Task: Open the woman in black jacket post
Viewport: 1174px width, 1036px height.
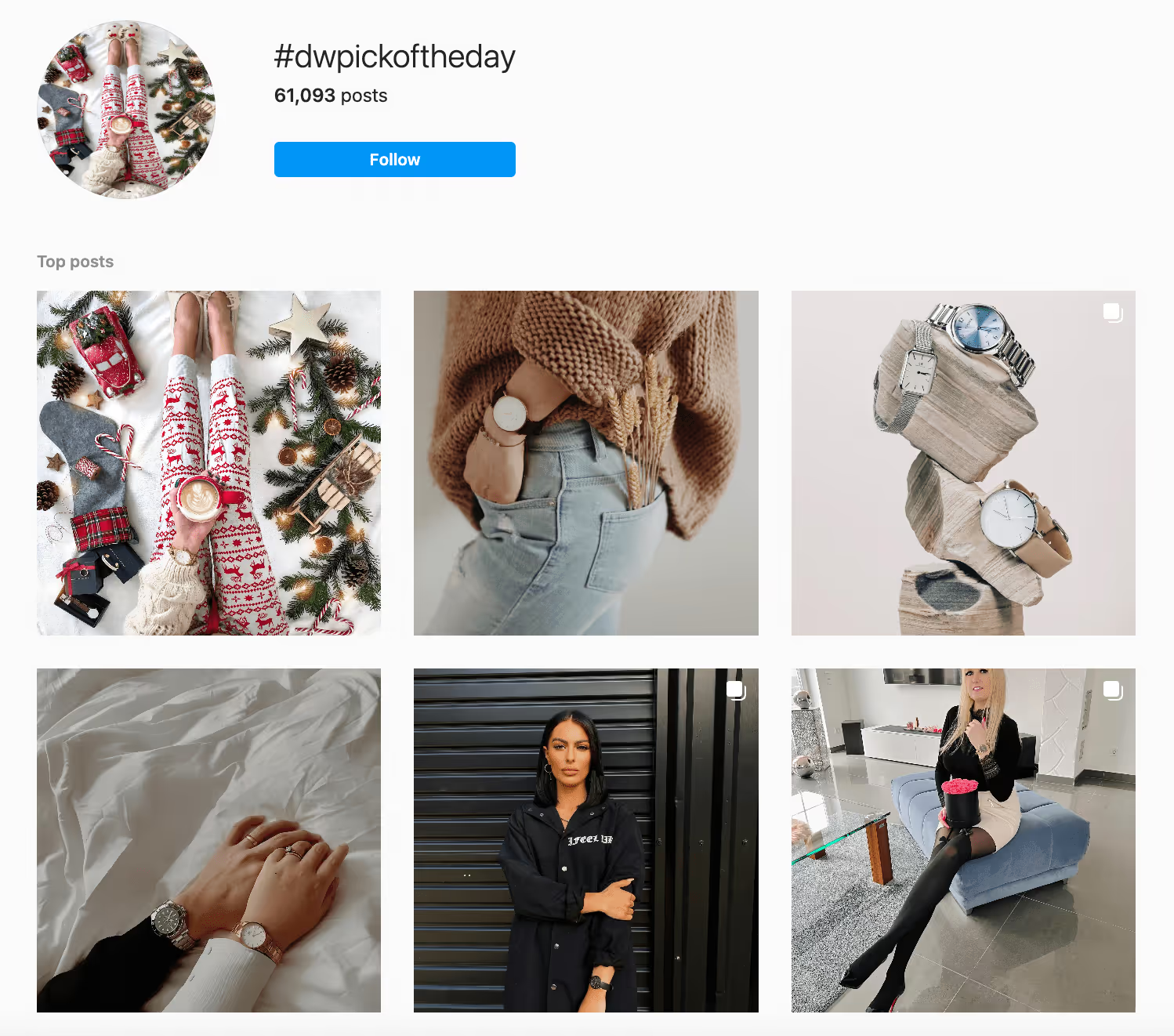Action: (586, 840)
